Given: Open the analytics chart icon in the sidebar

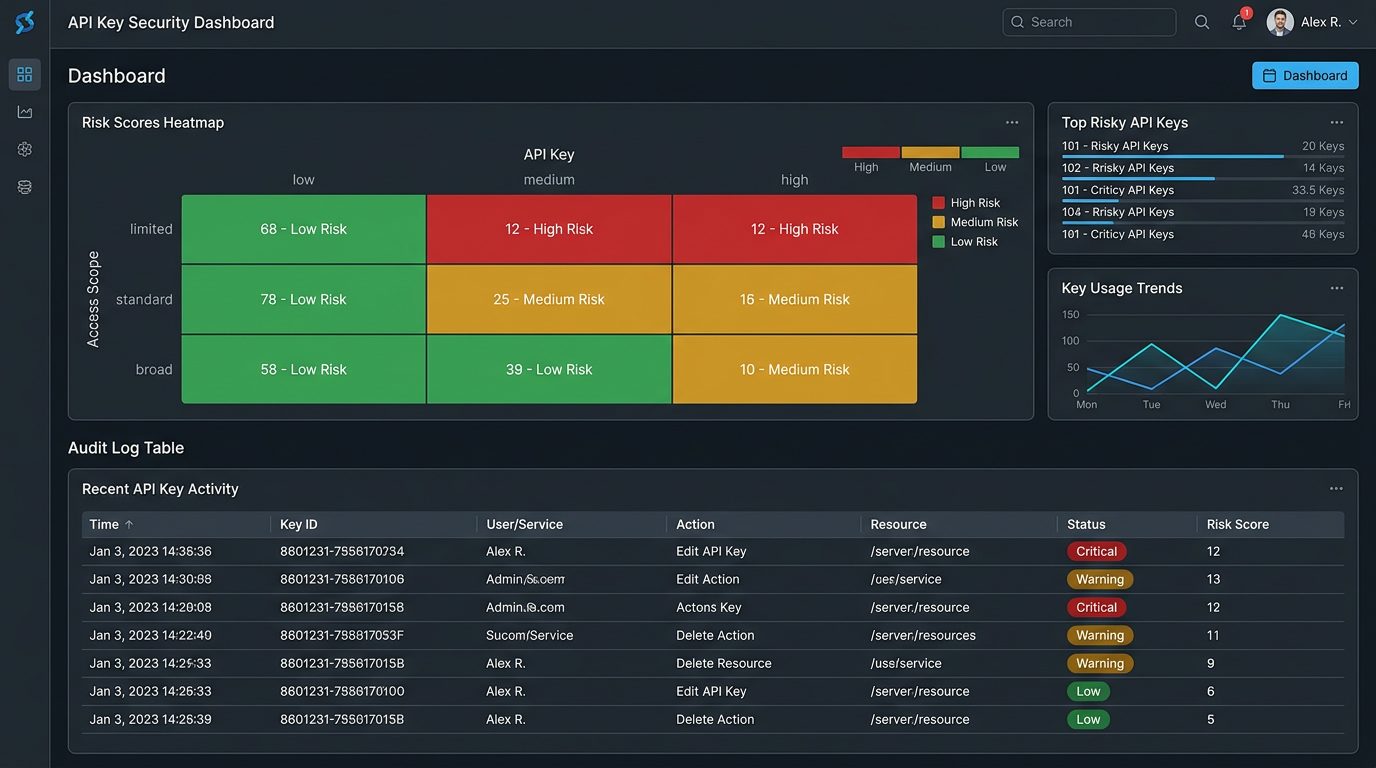Looking at the screenshot, I should pos(25,112).
